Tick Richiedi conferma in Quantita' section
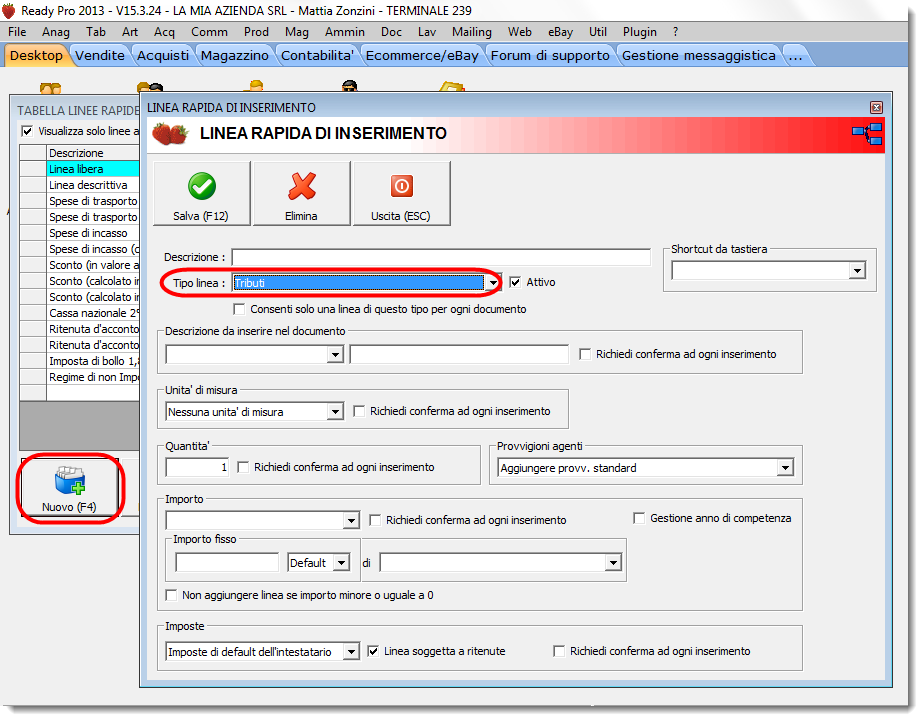 coord(243,467)
